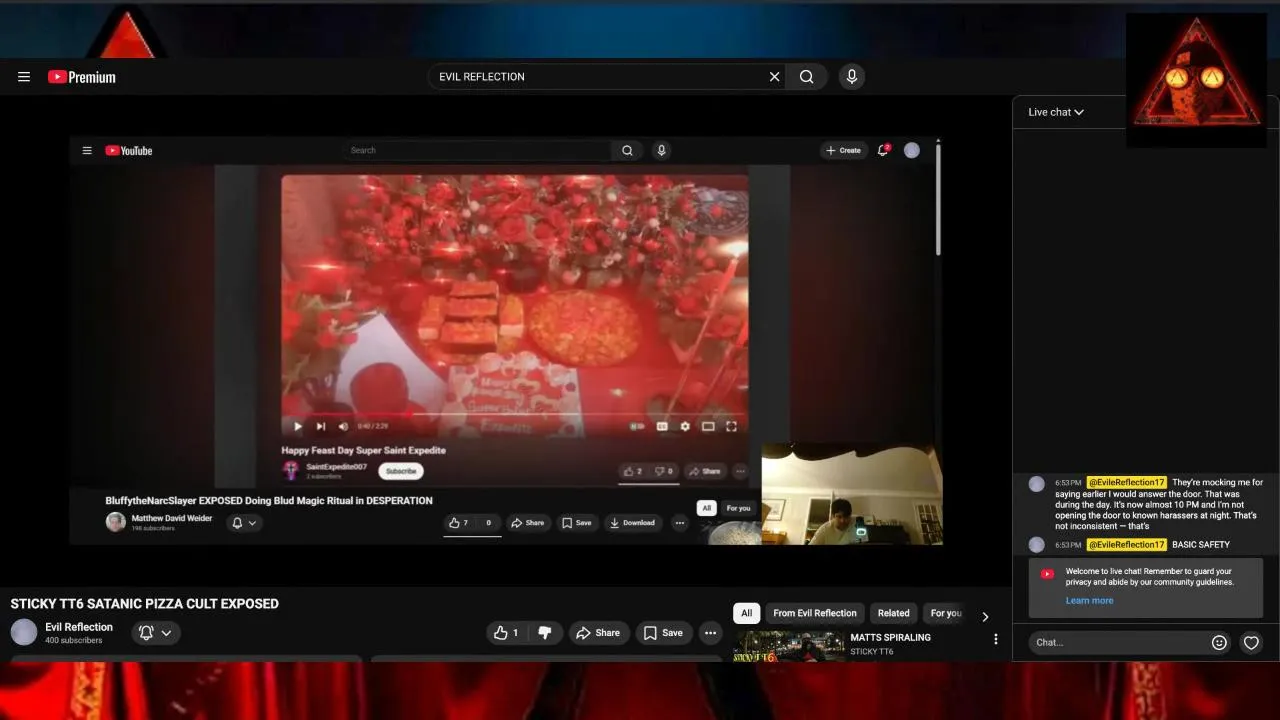This screenshot has width=1280, height=720.
Task: Seek on the Saint Expedite progress bar
Action: pos(514,413)
